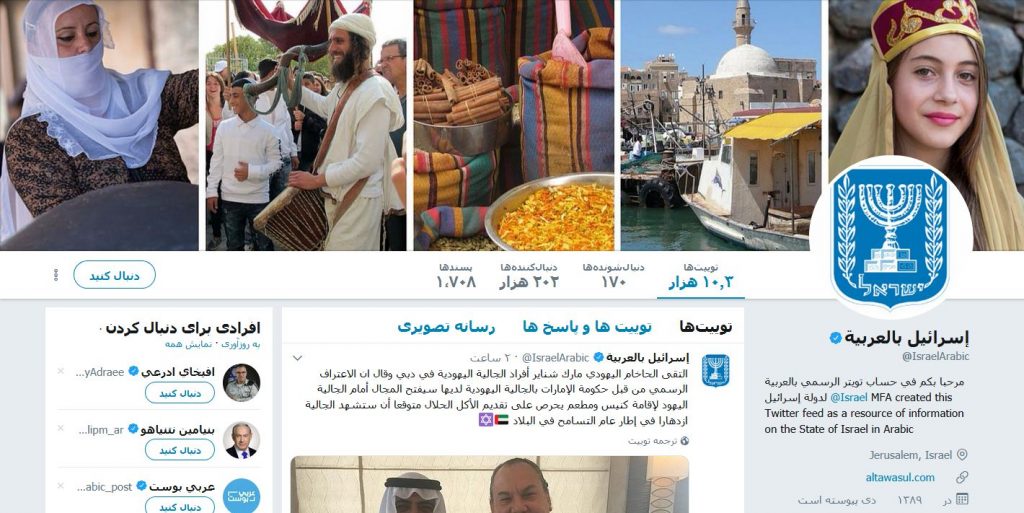Open the 10.3K tweets count tab
This screenshot has width=1024, height=513.
click(x=701, y=276)
